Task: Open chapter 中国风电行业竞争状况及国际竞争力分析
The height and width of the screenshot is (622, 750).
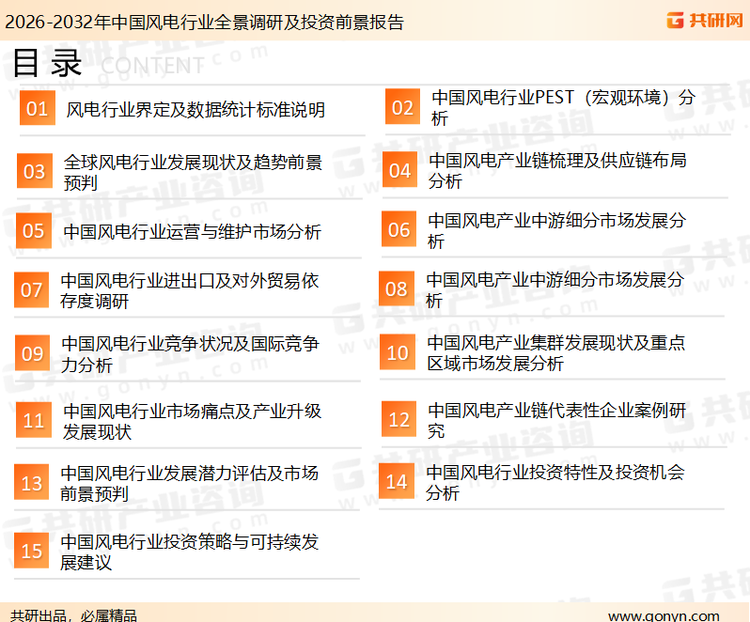Action: [190, 354]
